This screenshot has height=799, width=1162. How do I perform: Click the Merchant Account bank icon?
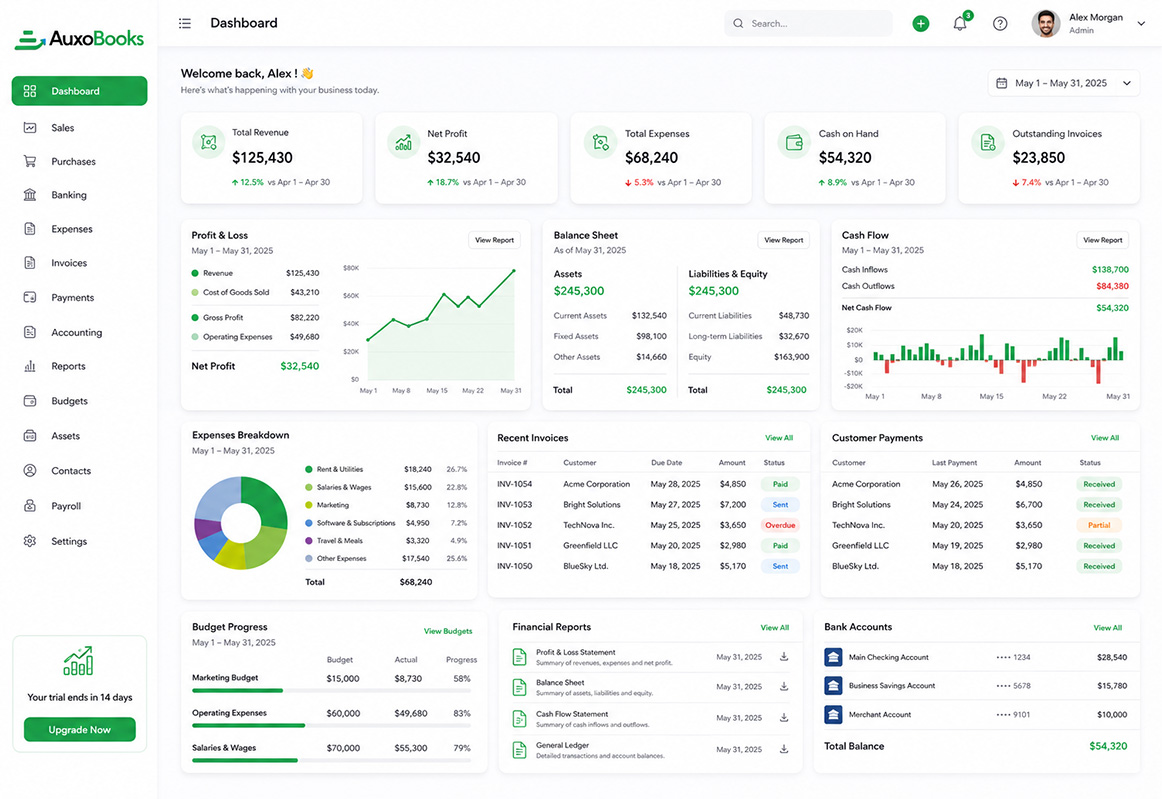833,715
